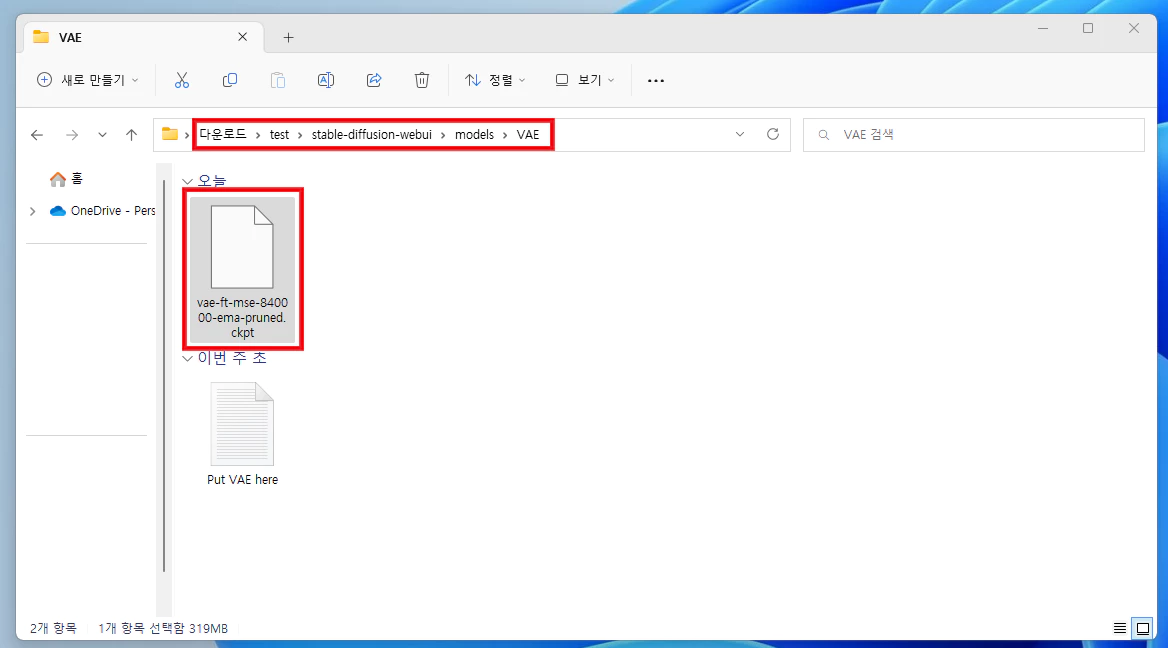Minimize the Explorer window
This screenshot has width=1168, height=648.
(1043, 28)
